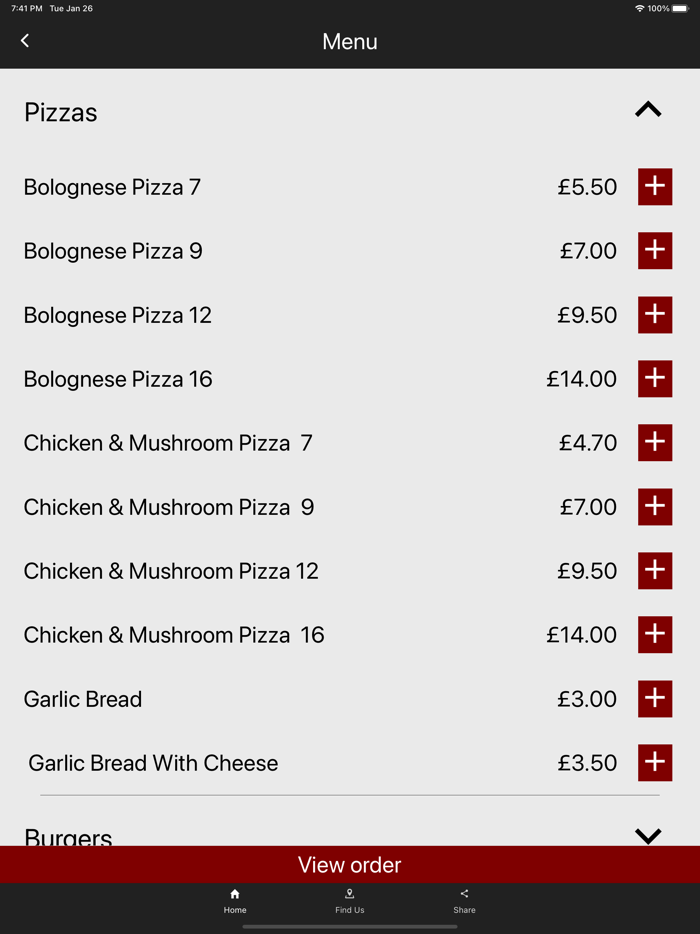Tap the back arrow to leave Menu

coord(24,41)
